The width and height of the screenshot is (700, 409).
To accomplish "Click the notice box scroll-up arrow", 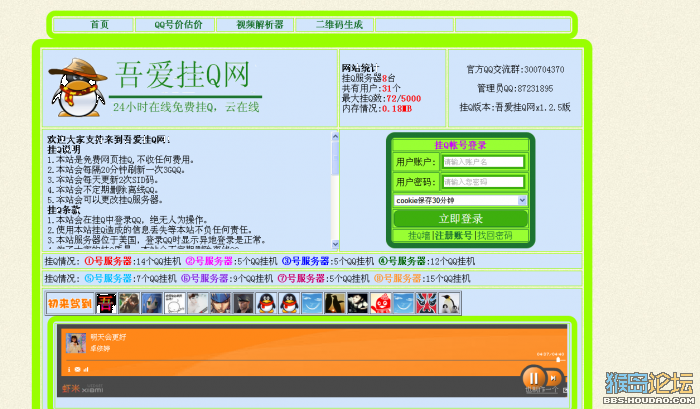I will coord(335,136).
